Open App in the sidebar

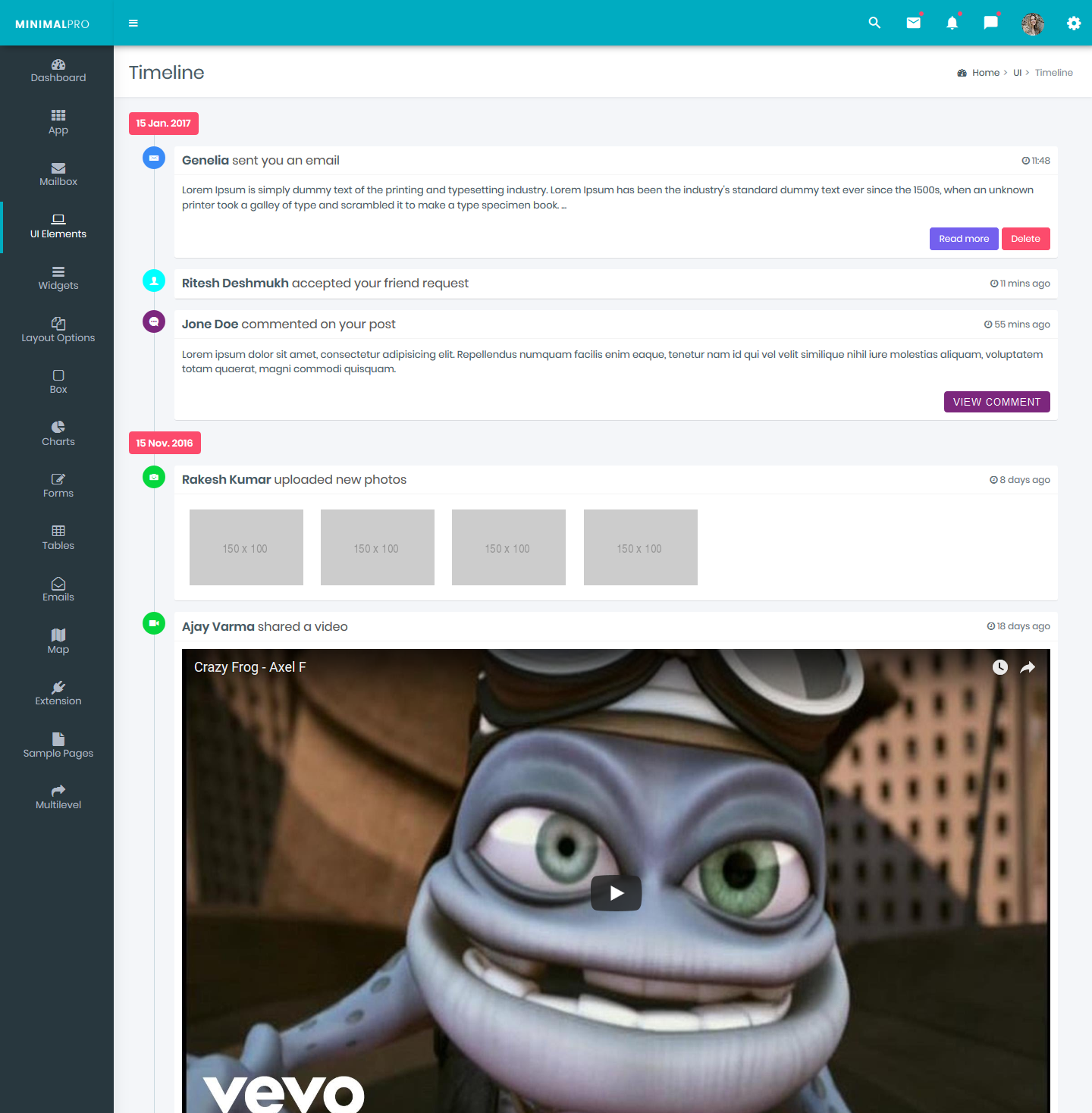(x=58, y=123)
